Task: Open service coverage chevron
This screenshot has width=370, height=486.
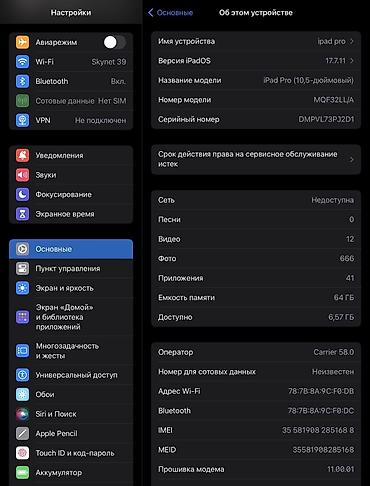Action: click(x=352, y=159)
